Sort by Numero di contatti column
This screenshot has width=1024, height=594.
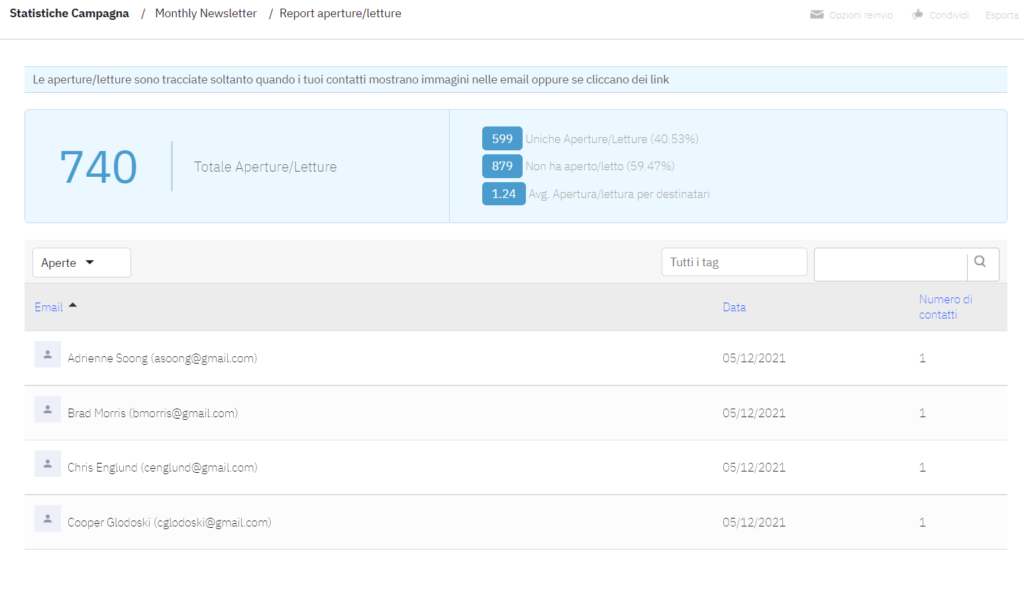coord(945,306)
